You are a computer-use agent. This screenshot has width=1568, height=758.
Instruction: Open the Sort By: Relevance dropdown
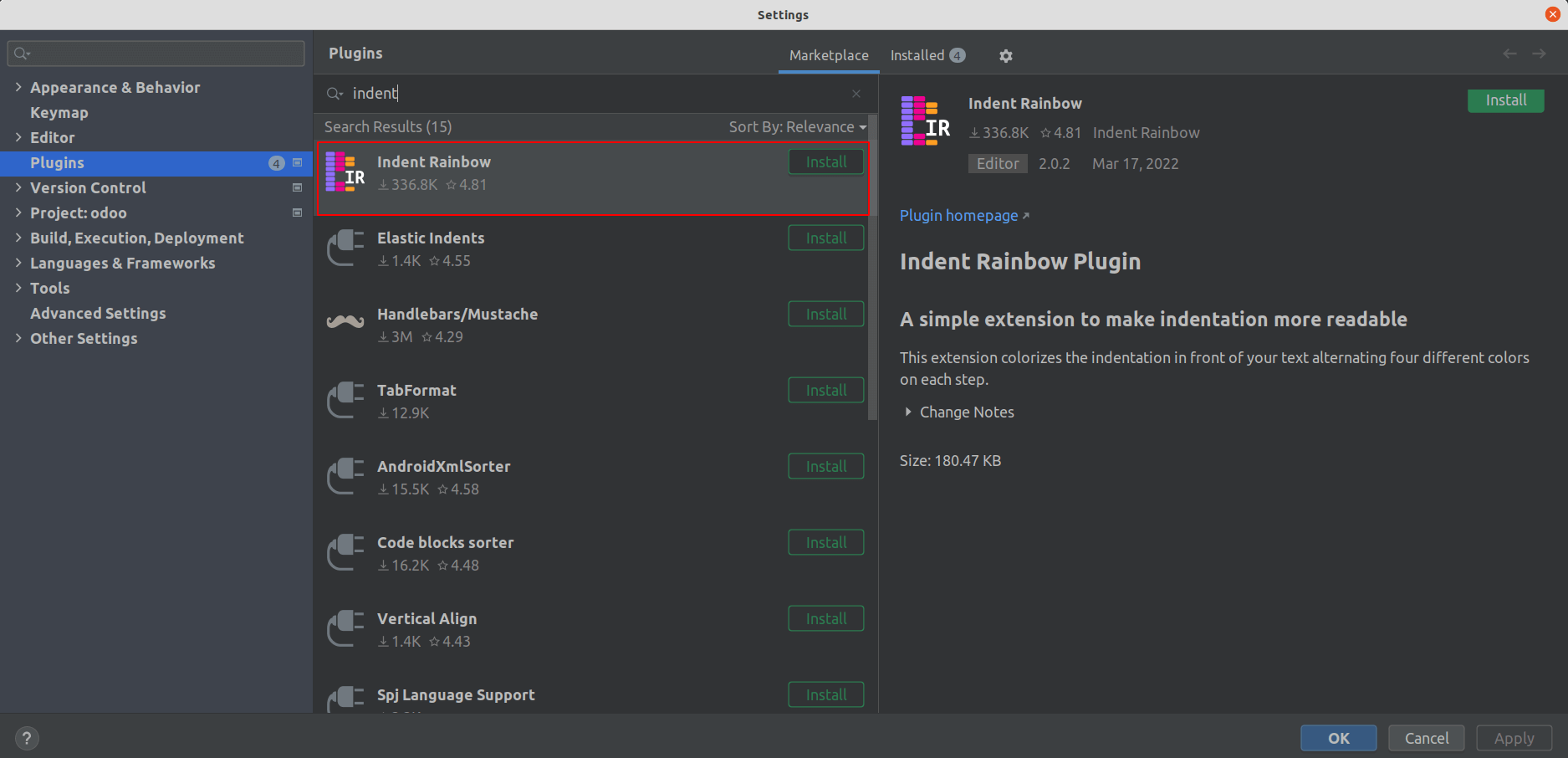pos(797,127)
